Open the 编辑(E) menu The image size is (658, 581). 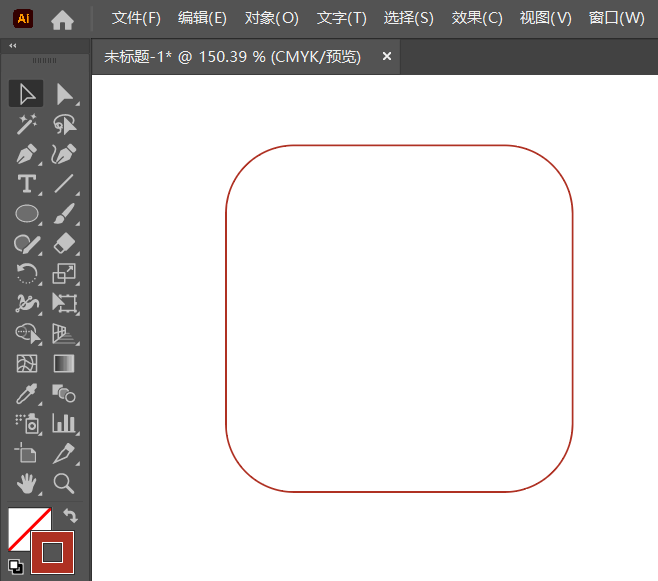pos(202,18)
